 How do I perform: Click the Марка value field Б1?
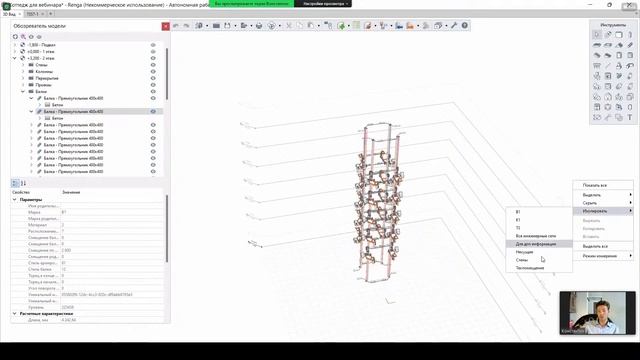[111, 212]
